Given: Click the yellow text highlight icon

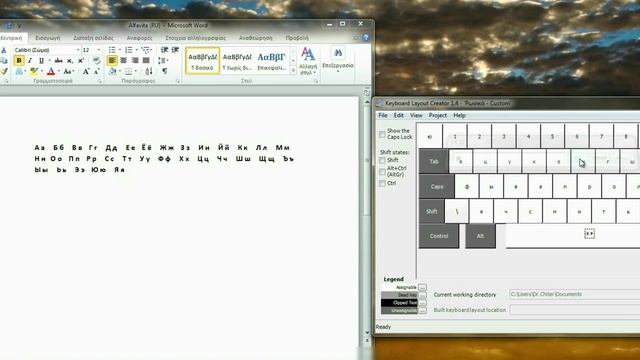Looking at the screenshot, I should (x=33, y=72).
